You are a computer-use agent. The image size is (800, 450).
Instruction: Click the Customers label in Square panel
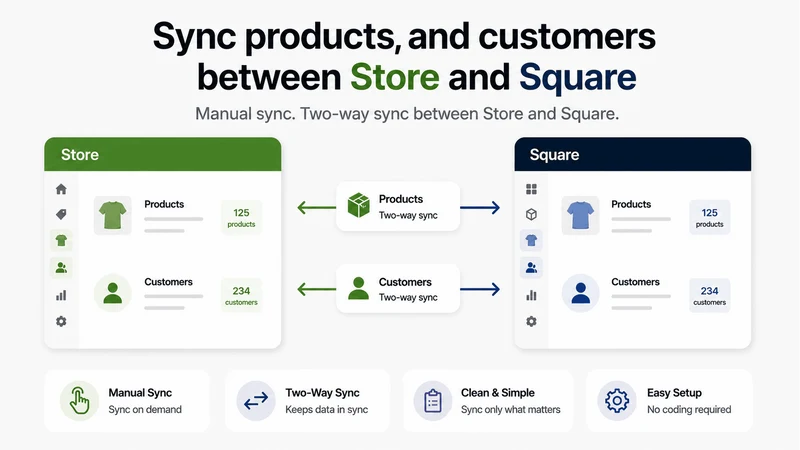[635, 282]
